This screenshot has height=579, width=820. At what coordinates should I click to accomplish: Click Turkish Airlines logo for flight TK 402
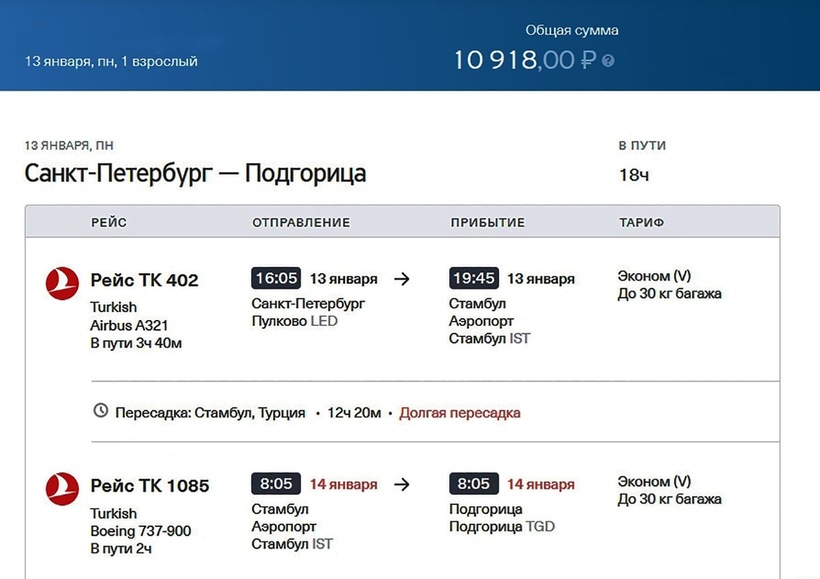pyautogui.click(x=62, y=283)
